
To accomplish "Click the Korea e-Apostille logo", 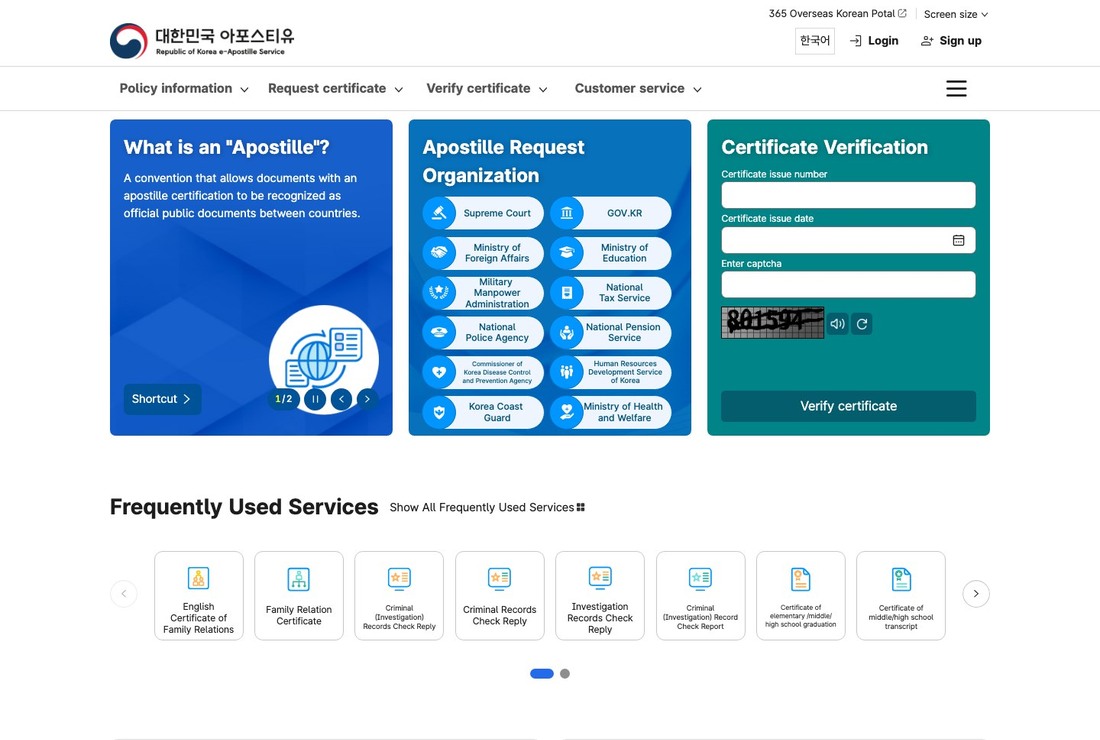I will click(202, 41).
